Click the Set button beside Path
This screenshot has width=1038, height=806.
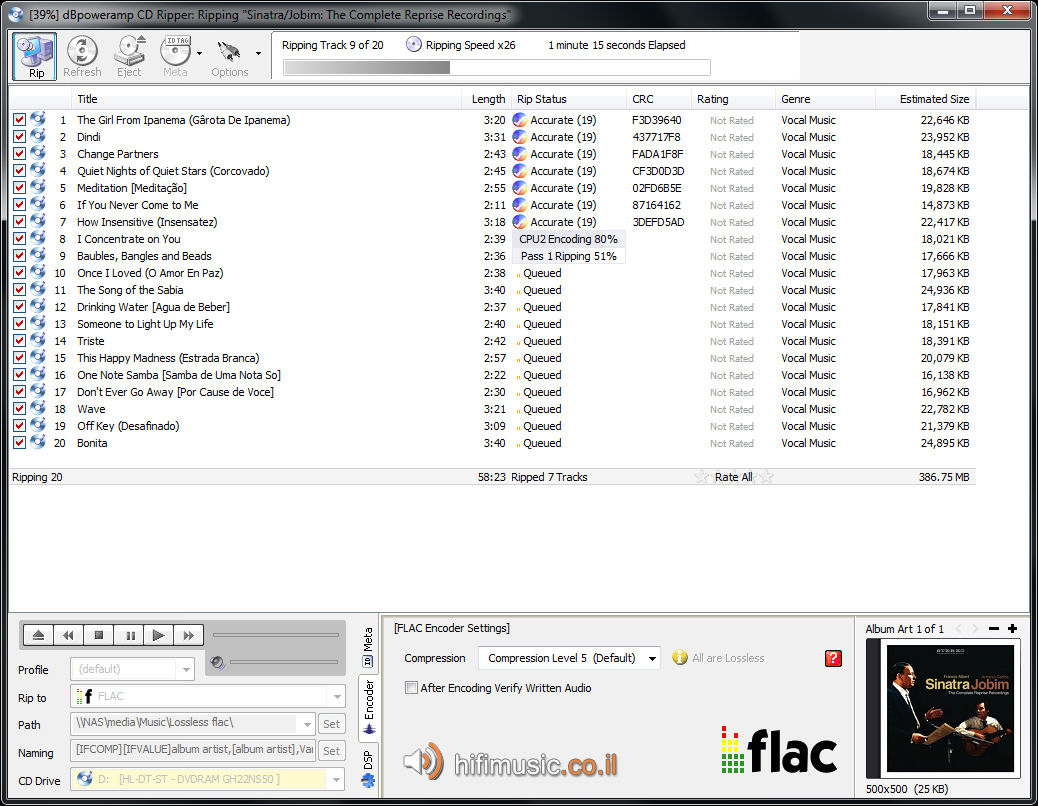pyautogui.click(x=332, y=724)
